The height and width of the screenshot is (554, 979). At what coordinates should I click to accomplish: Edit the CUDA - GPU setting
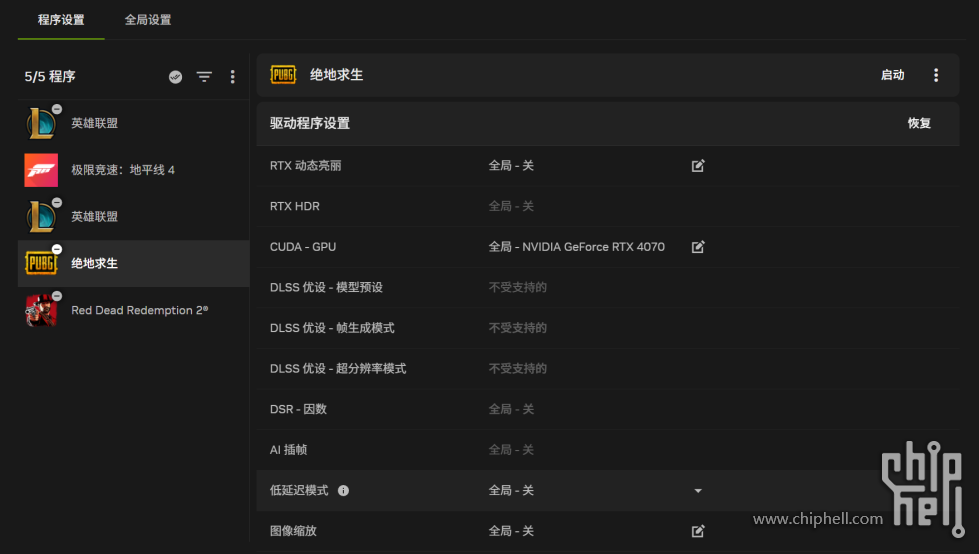(698, 247)
